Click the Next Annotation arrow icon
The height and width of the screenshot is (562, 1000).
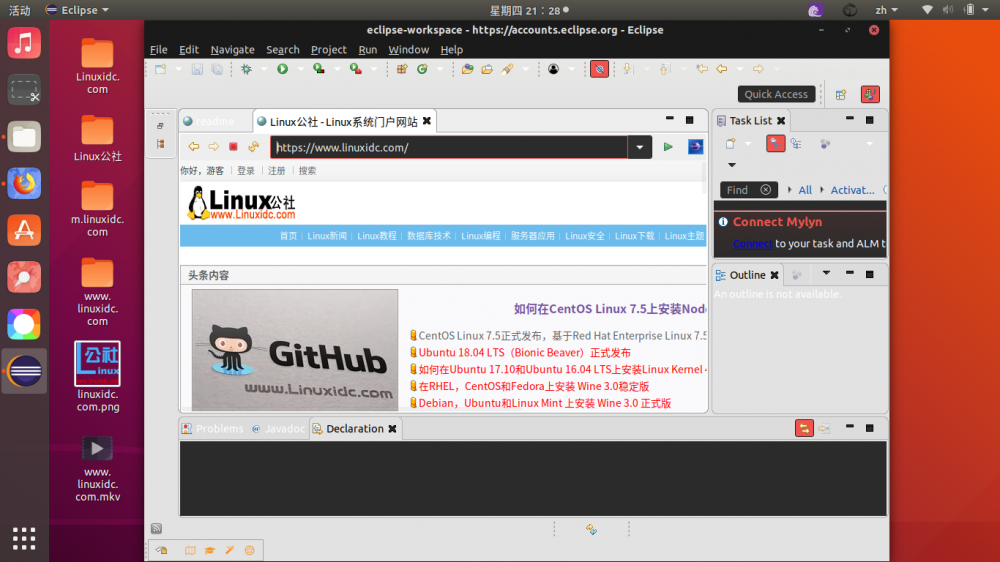point(628,69)
